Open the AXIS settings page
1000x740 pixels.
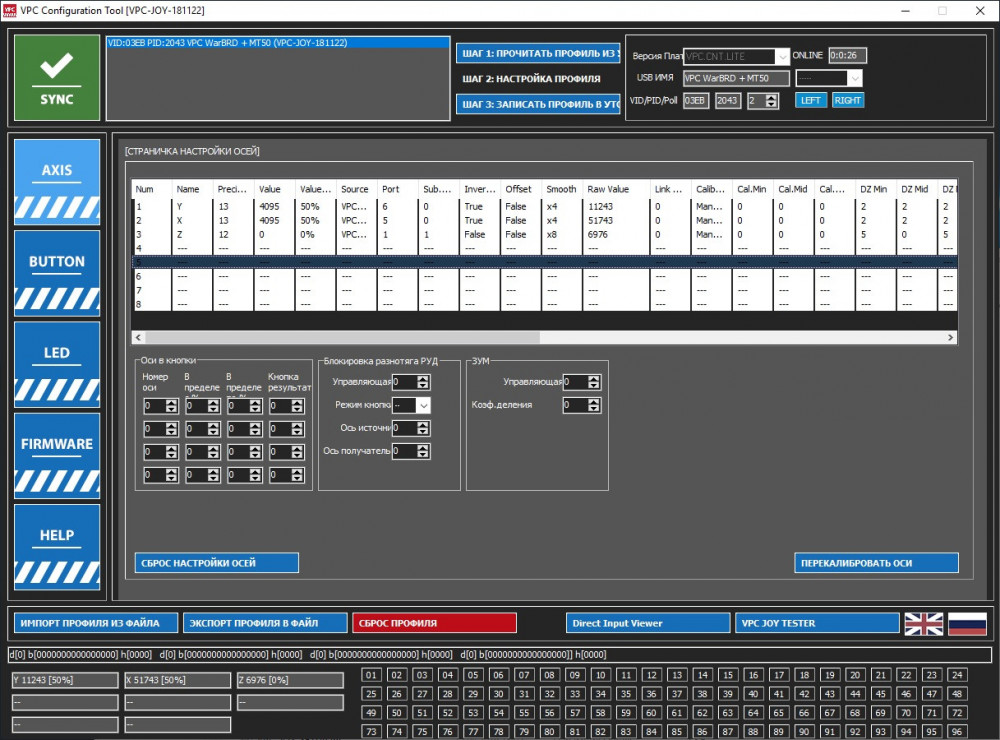57,180
